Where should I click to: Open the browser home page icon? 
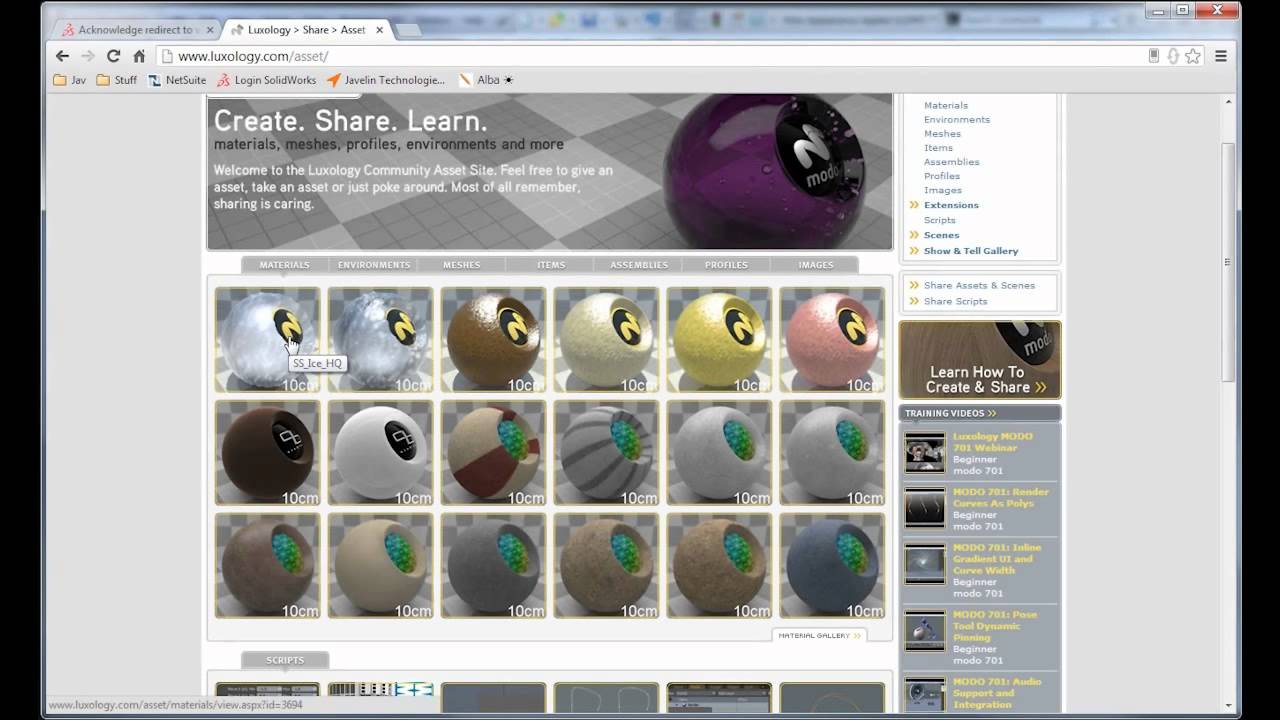point(139,56)
